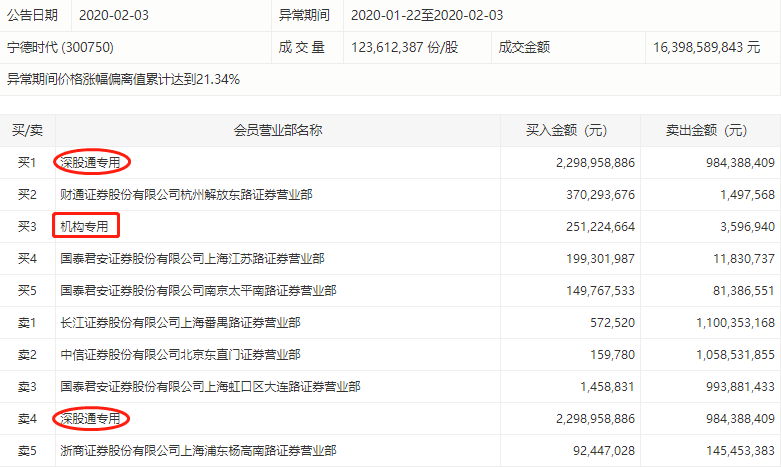The height and width of the screenshot is (468, 781).
Task: Click the value 572,520
Action: 612,323
